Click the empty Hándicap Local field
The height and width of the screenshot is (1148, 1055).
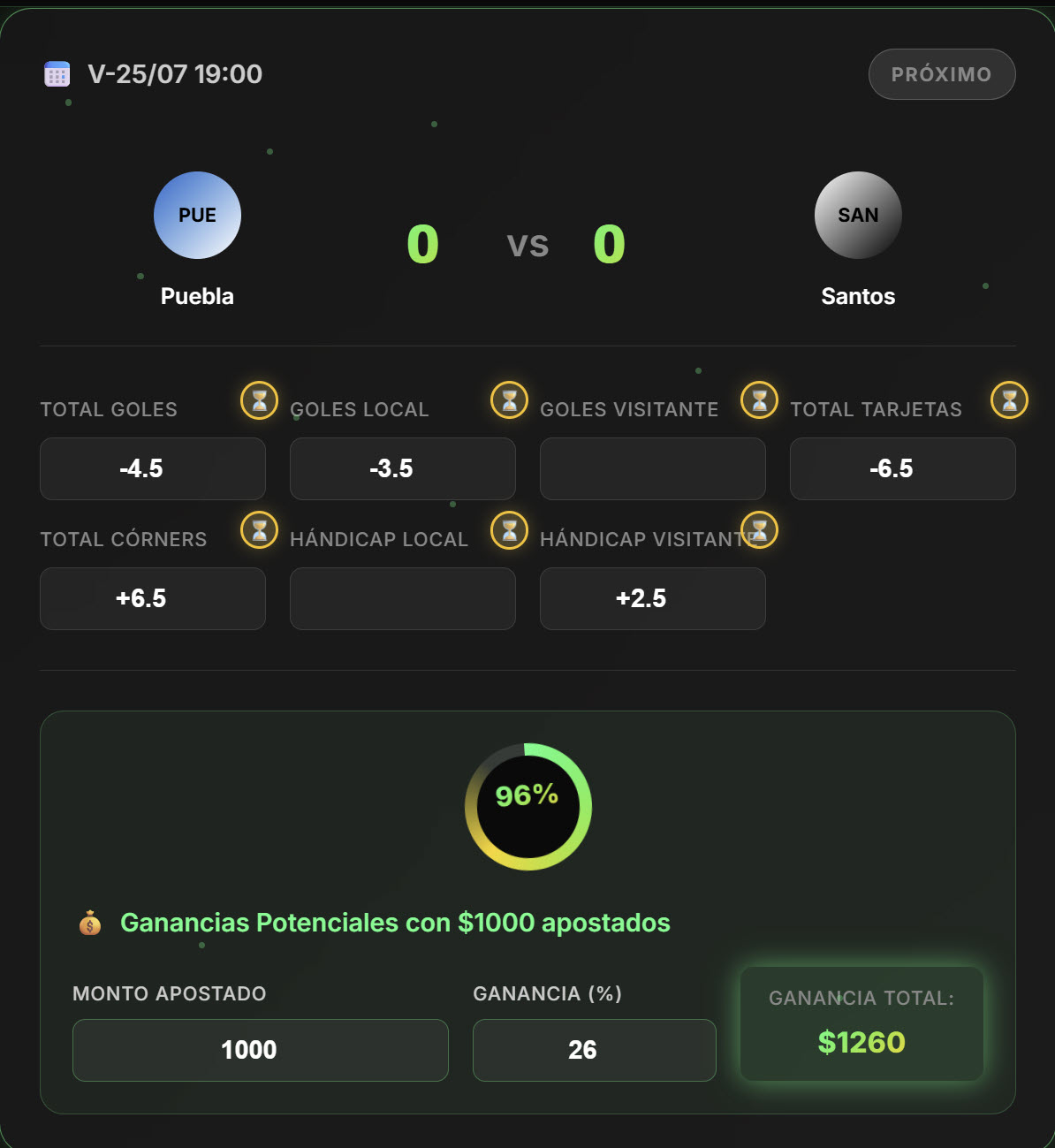coord(403,598)
